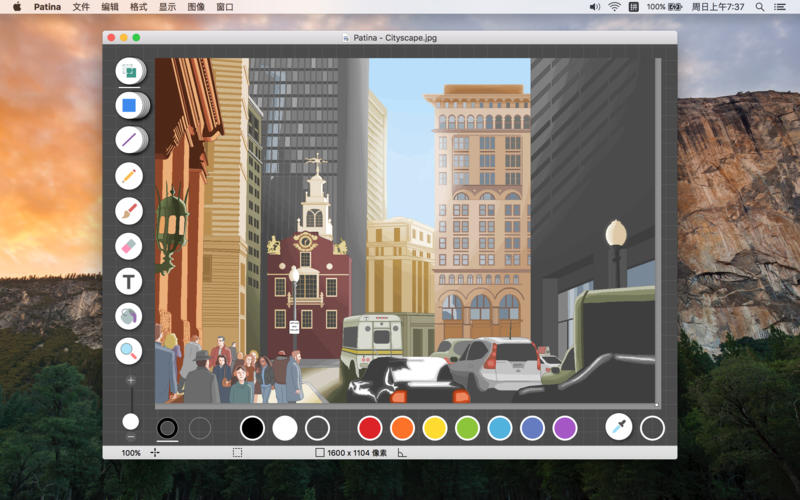800x500 pixels.
Task: Select the blue rectangle shape tool
Action: click(x=128, y=105)
